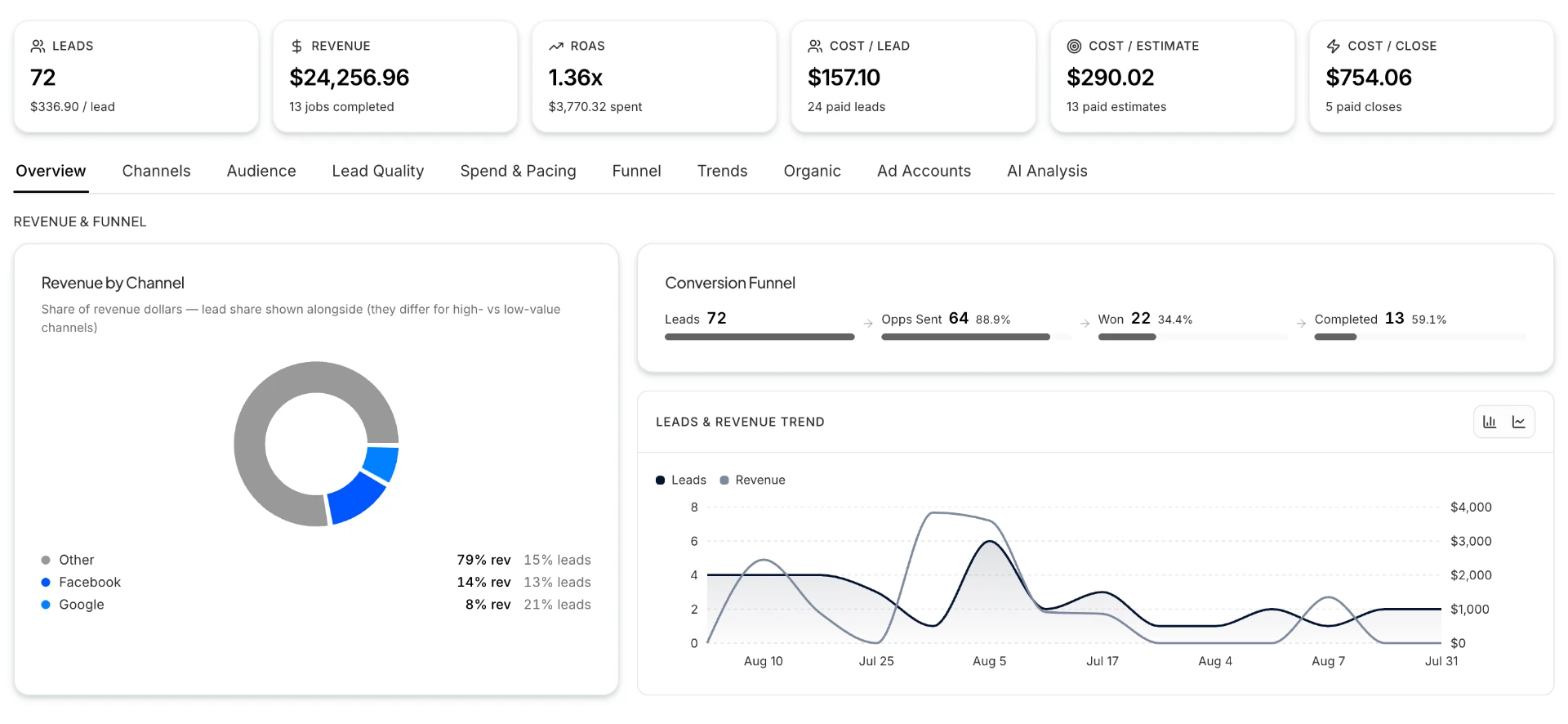Screen dimensions: 1568x724
Task: Open the Spend & Pacing tab
Action: (x=518, y=171)
